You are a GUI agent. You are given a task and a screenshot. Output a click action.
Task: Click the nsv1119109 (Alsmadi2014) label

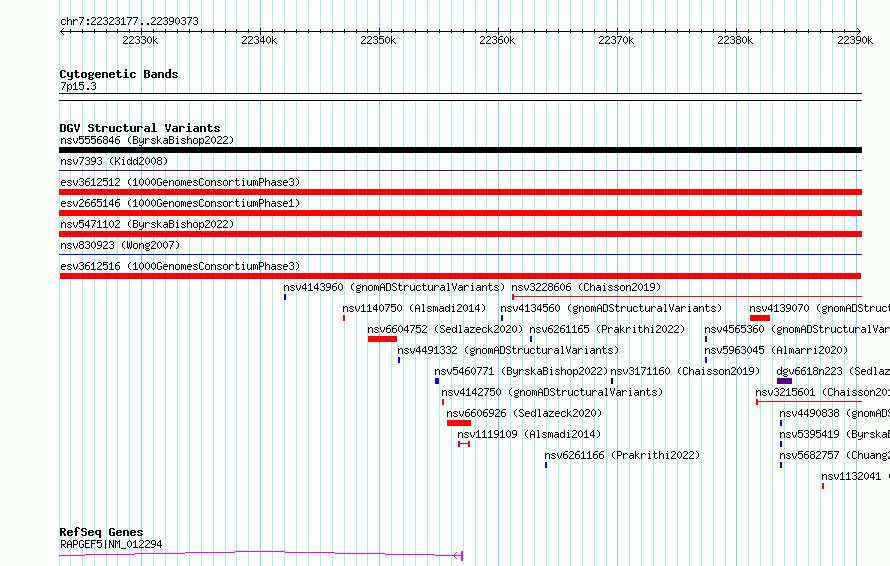529,434
